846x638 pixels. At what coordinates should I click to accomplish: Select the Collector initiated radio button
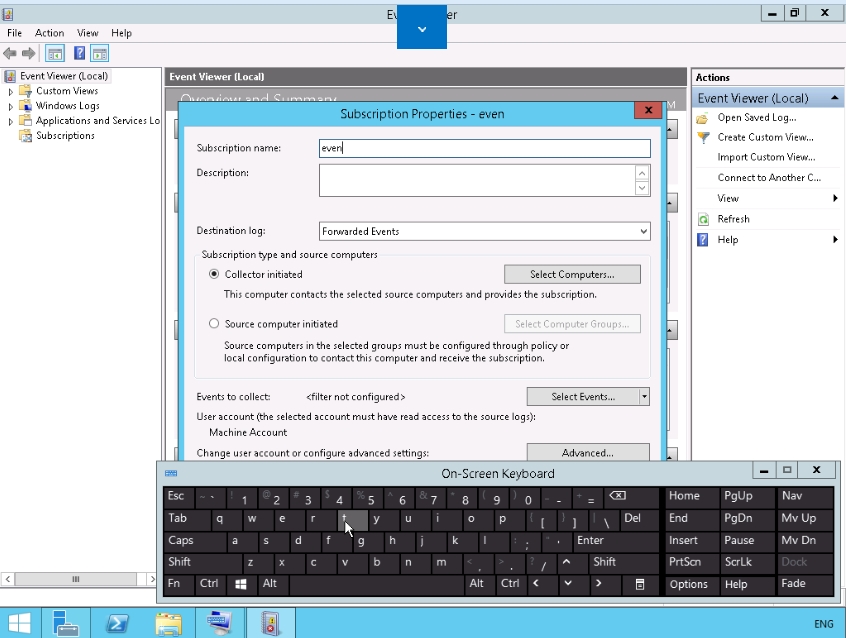[214, 274]
